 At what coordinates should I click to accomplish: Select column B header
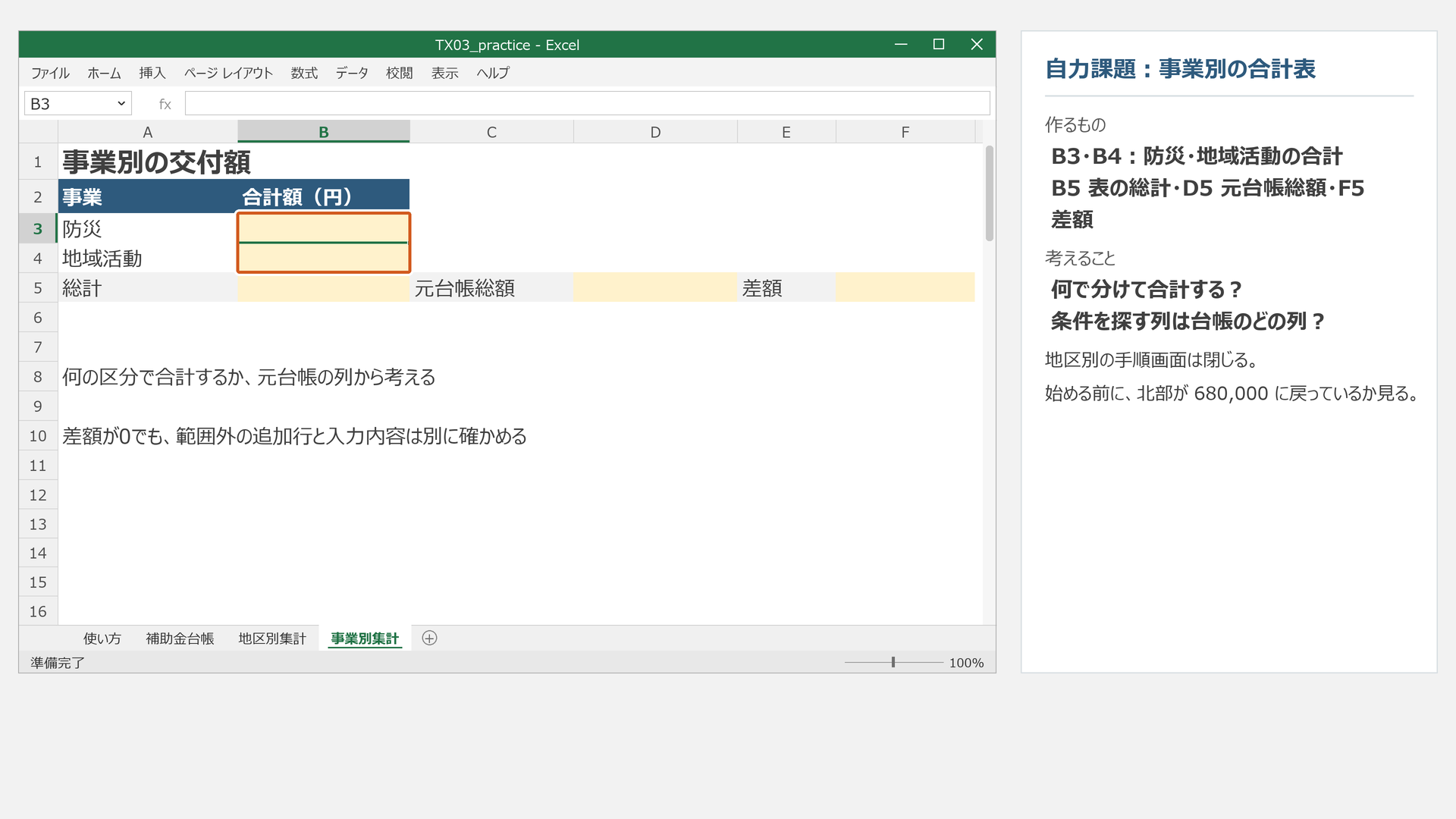(324, 132)
